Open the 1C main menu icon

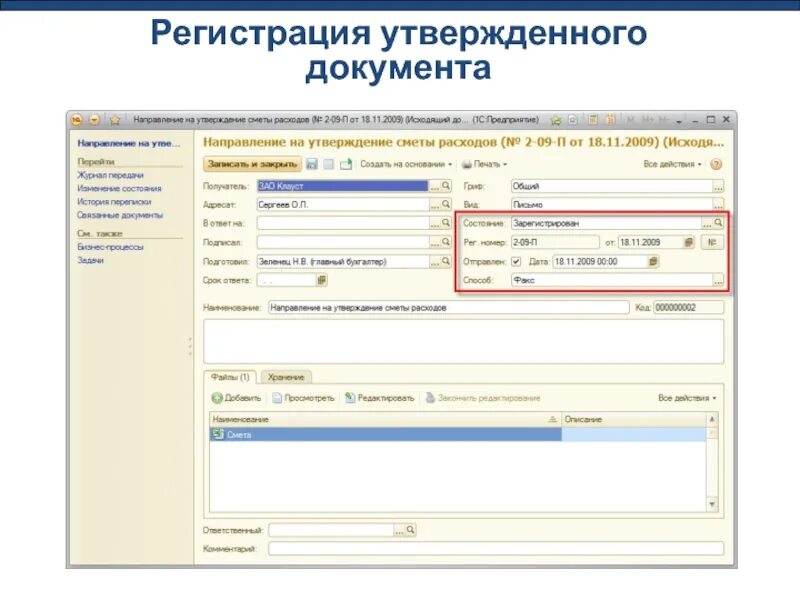(x=77, y=120)
